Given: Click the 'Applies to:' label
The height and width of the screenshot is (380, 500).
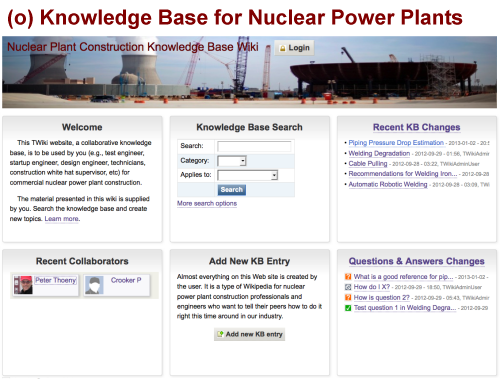Looking at the screenshot, I should (196, 175).
